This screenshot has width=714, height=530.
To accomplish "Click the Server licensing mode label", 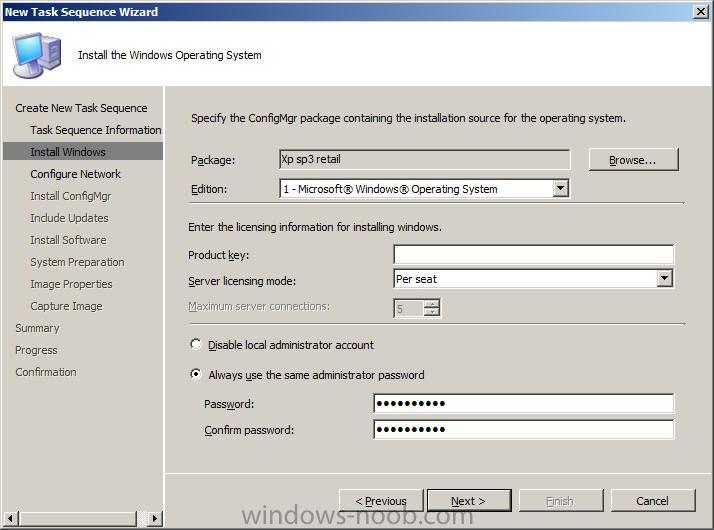I will tap(242, 281).
